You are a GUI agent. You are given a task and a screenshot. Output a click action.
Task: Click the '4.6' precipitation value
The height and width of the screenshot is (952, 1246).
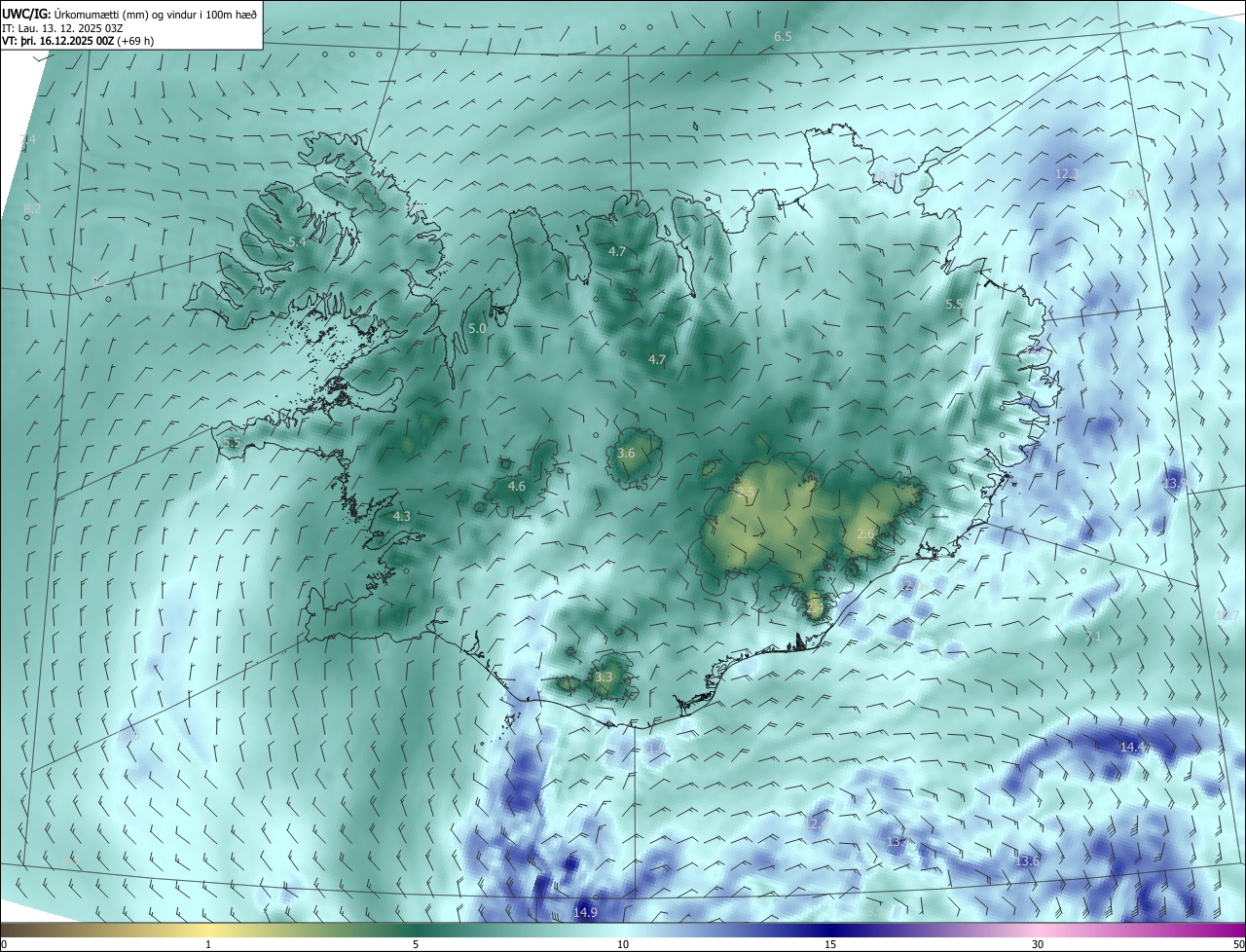tap(517, 486)
